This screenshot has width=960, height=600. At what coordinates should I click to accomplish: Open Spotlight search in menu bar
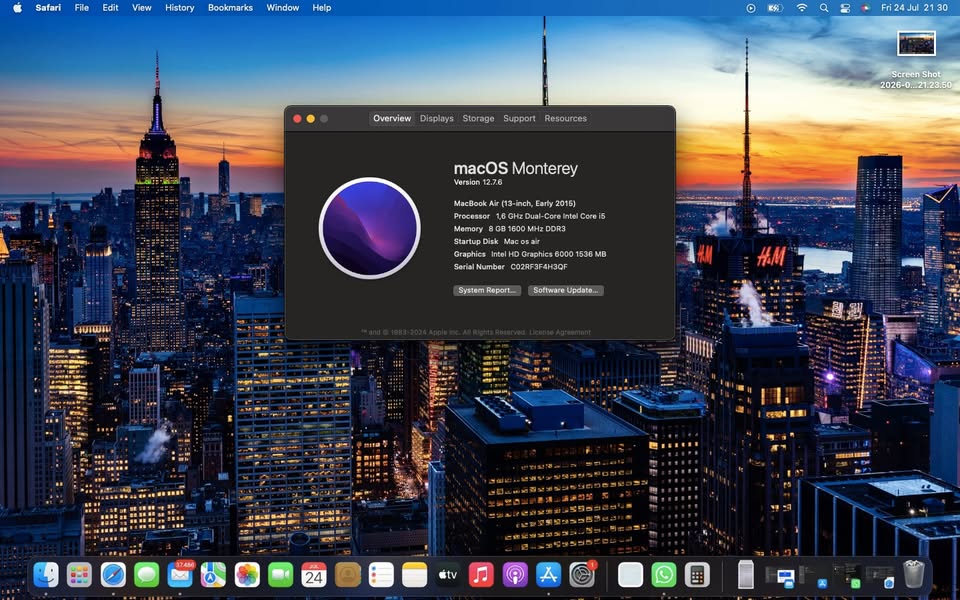(824, 8)
